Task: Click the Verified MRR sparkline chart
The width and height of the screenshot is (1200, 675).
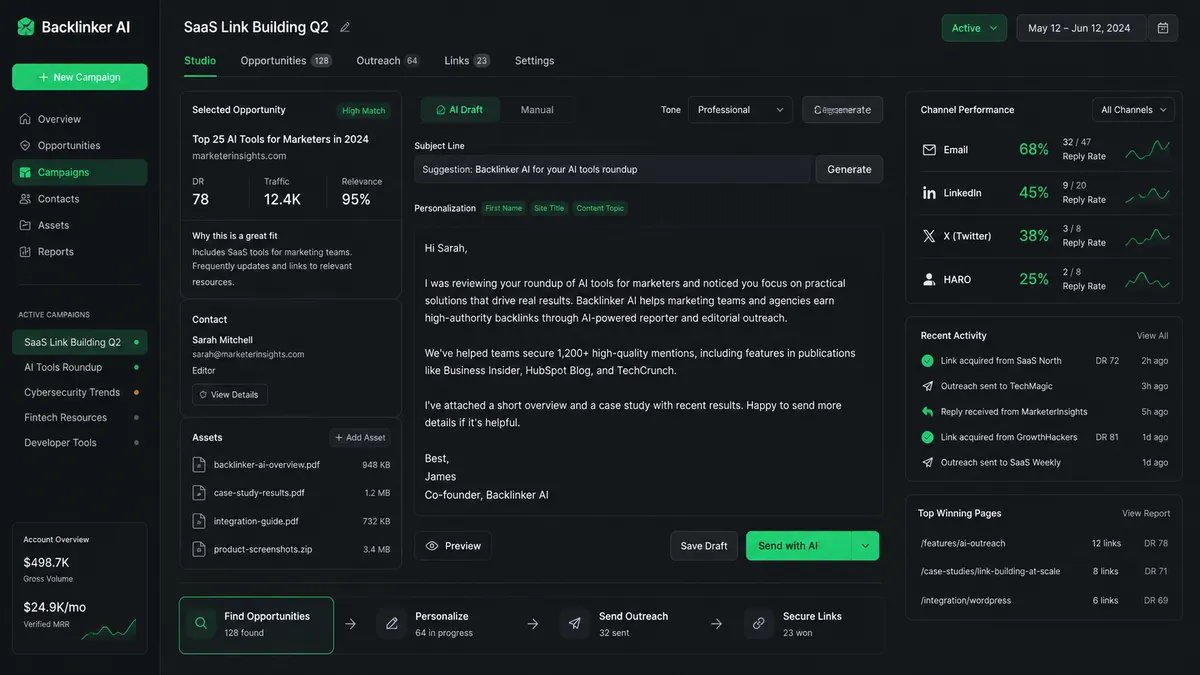Action: tap(108, 629)
